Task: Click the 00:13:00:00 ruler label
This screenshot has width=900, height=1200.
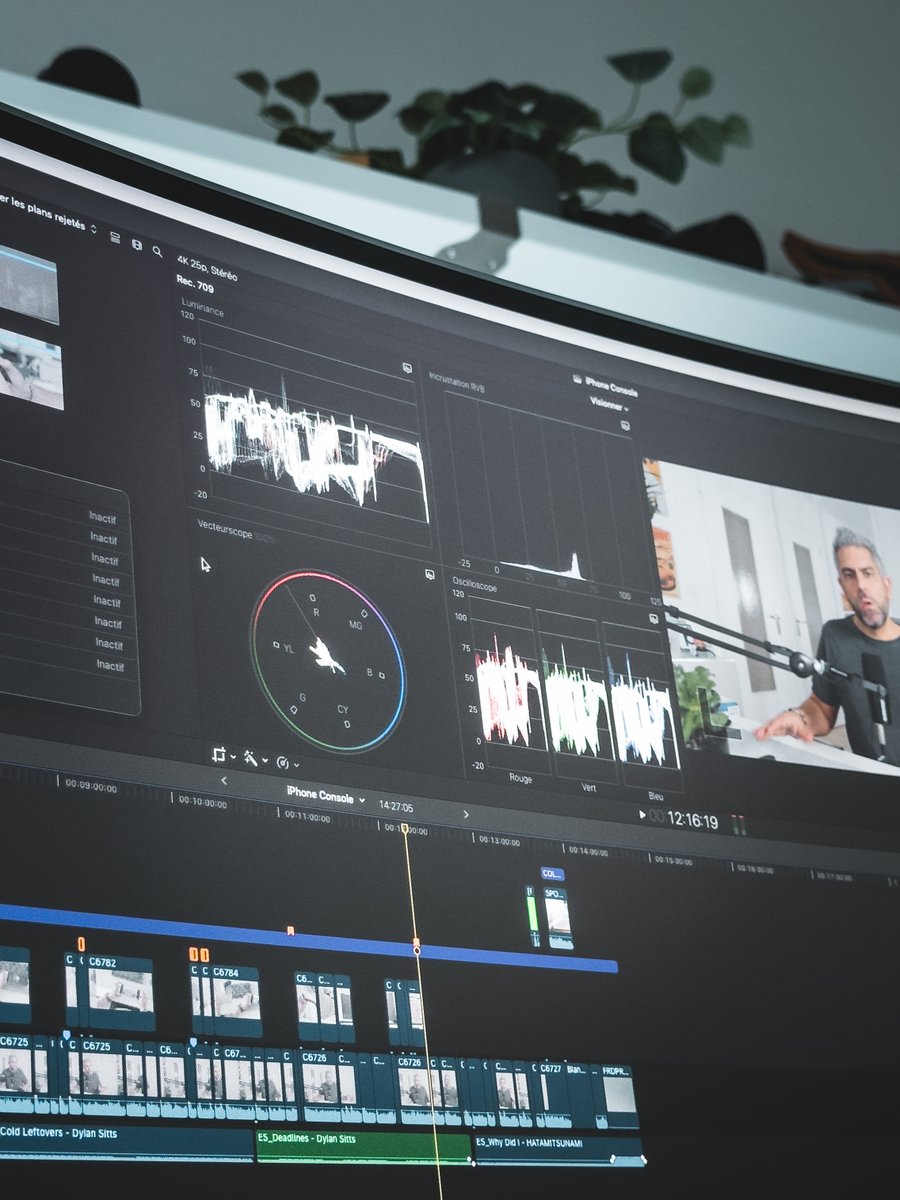Action: coord(497,841)
